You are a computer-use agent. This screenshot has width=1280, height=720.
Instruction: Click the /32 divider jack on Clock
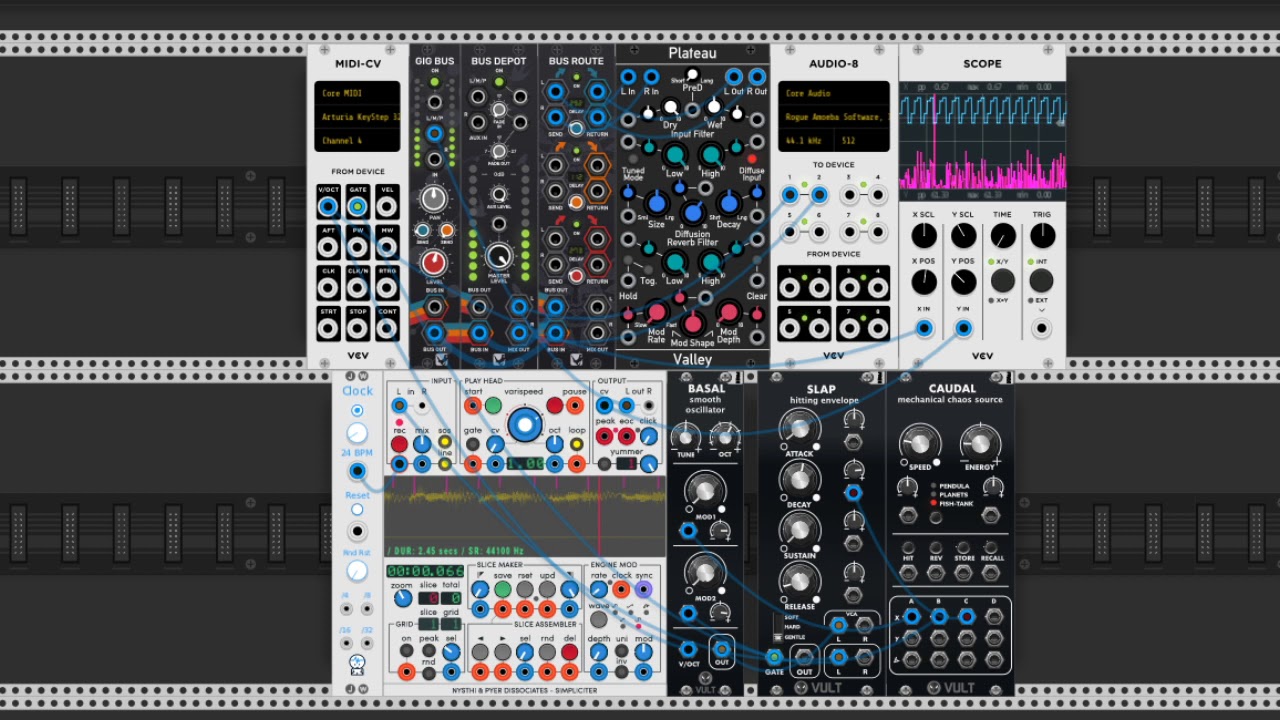(367, 642)
